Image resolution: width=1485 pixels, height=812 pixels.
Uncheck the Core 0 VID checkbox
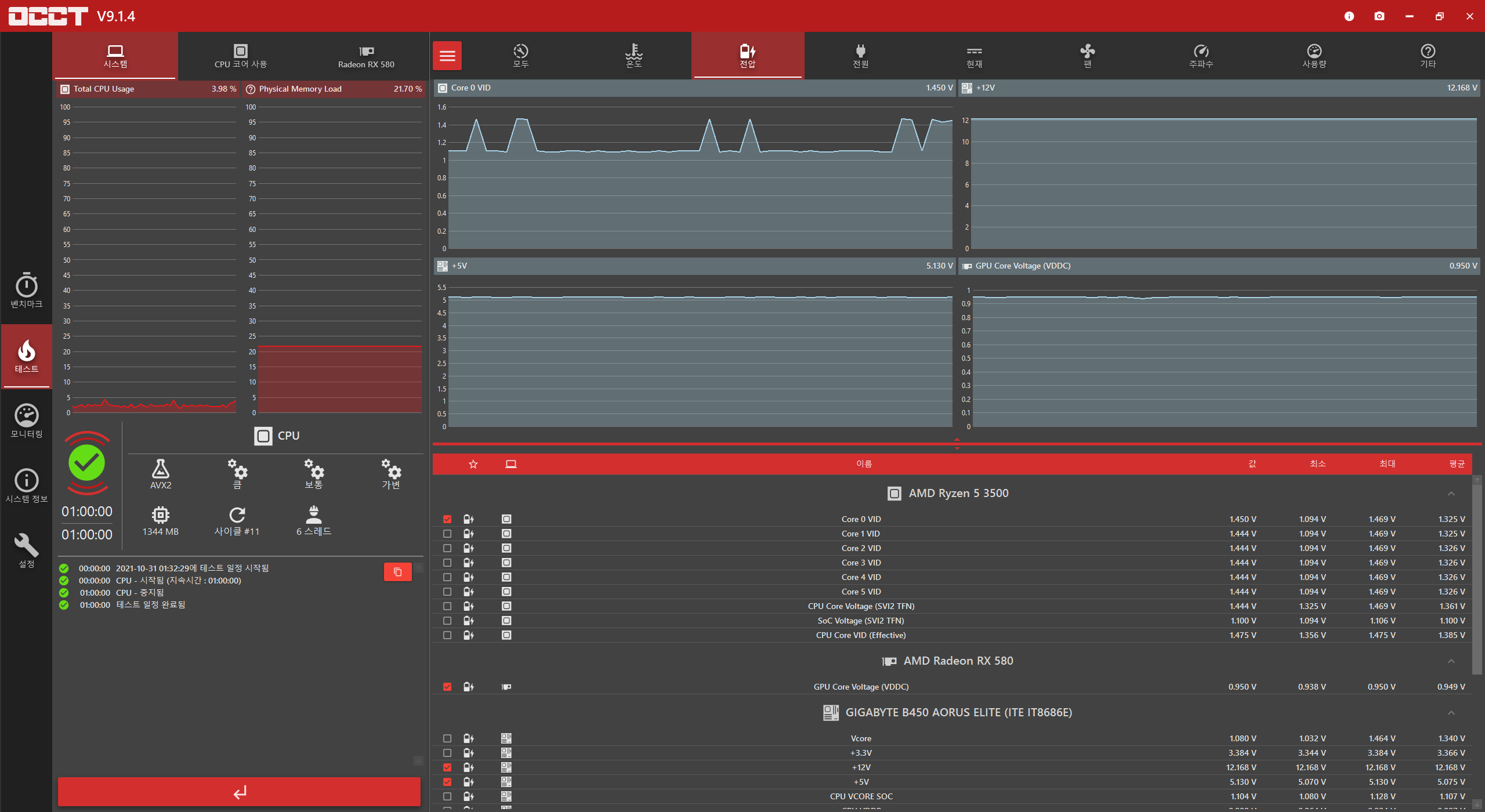(x=447, y=519)
